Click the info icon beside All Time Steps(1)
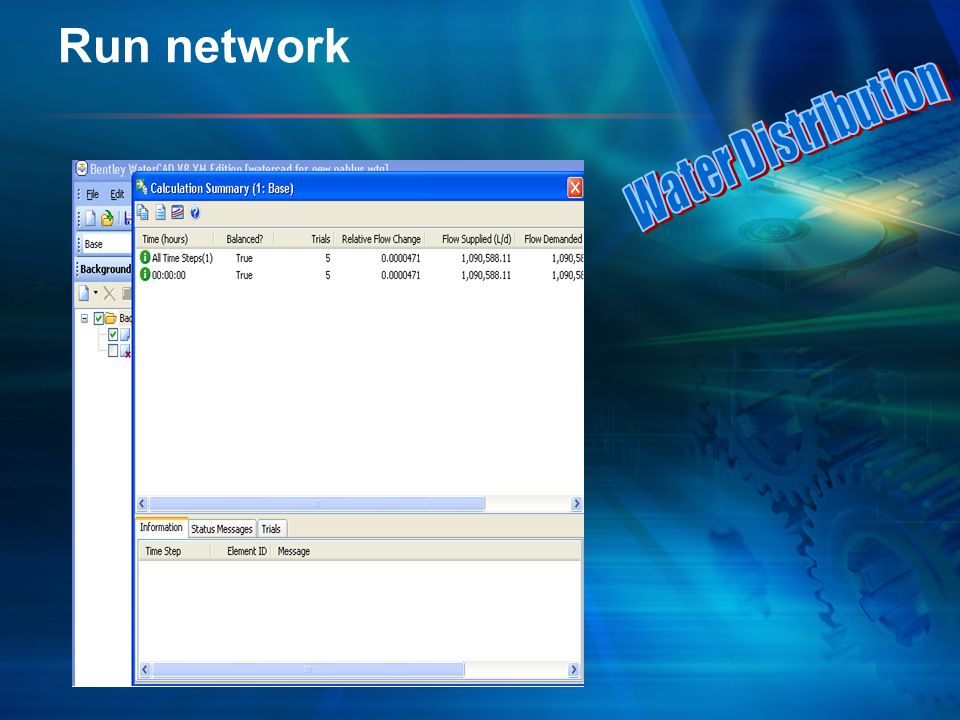 point(145,258)
